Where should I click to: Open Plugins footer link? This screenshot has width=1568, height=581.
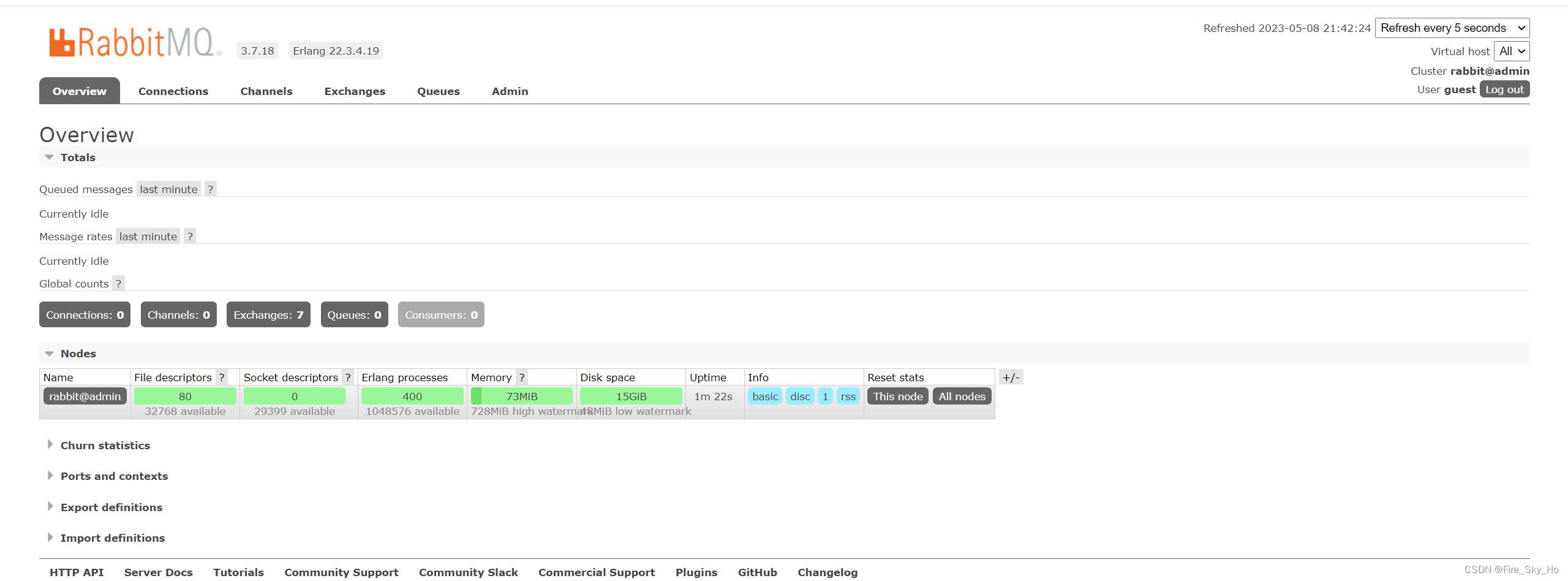point(696,572)
